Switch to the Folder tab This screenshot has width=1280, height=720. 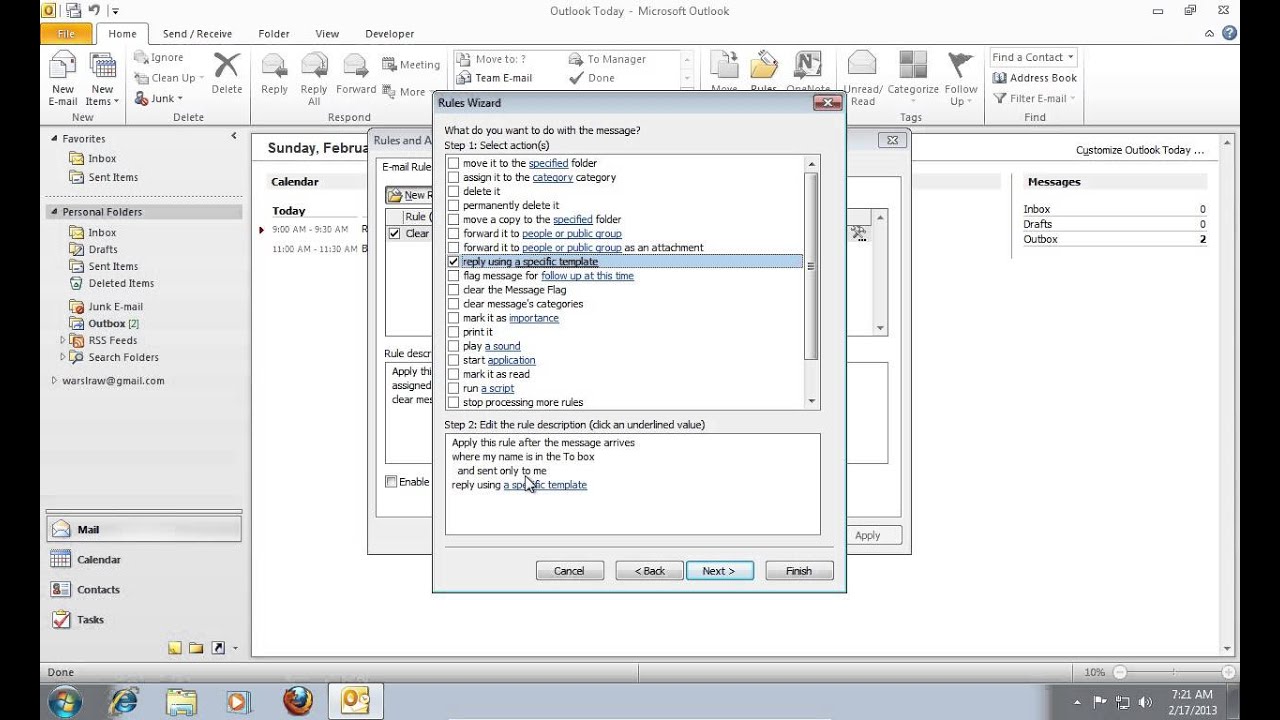(274, 33)
